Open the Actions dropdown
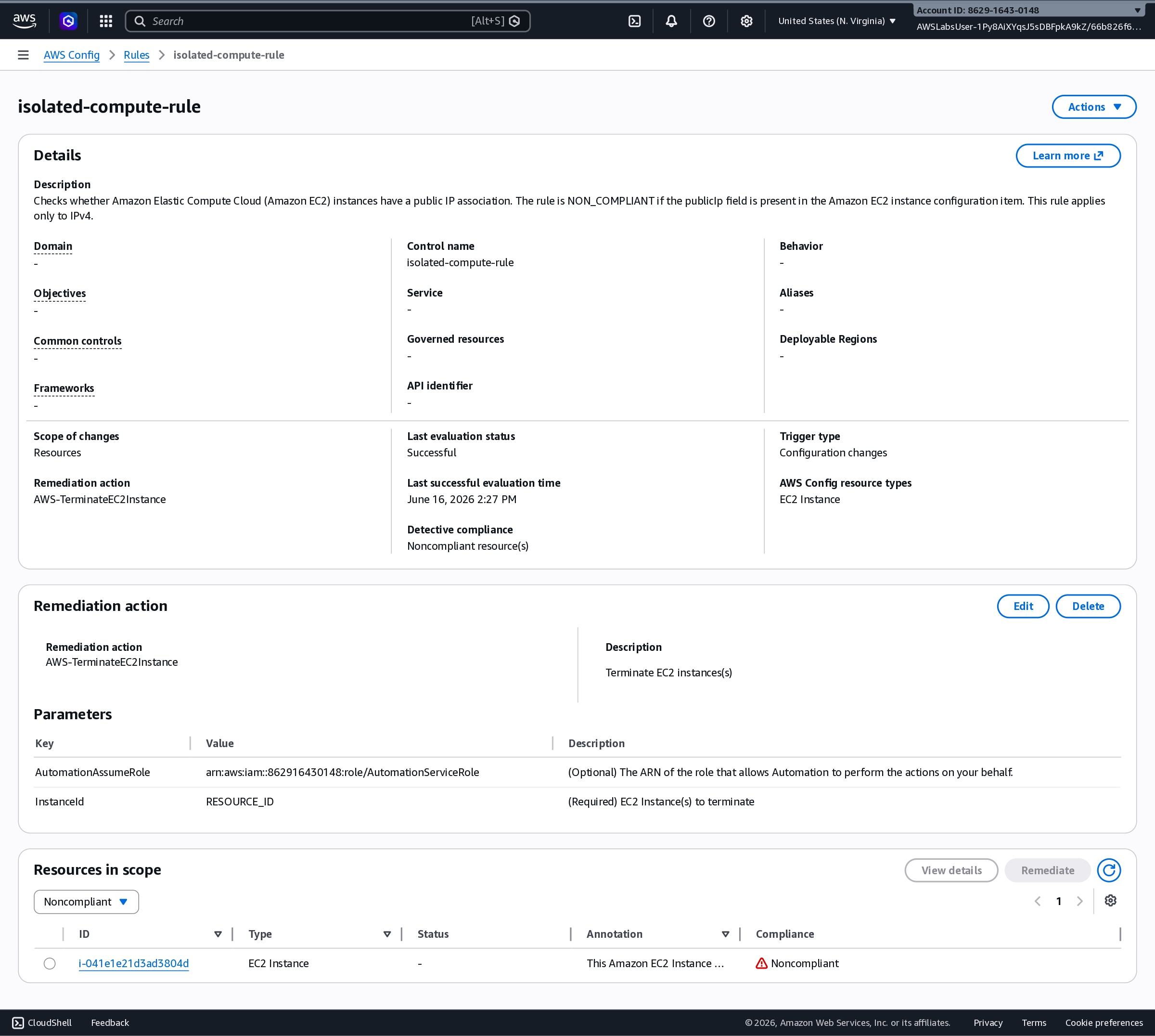Image resolution: width=1155 pixels, height=1036 pixels. pyautogui.click(x=1093, y=107)
